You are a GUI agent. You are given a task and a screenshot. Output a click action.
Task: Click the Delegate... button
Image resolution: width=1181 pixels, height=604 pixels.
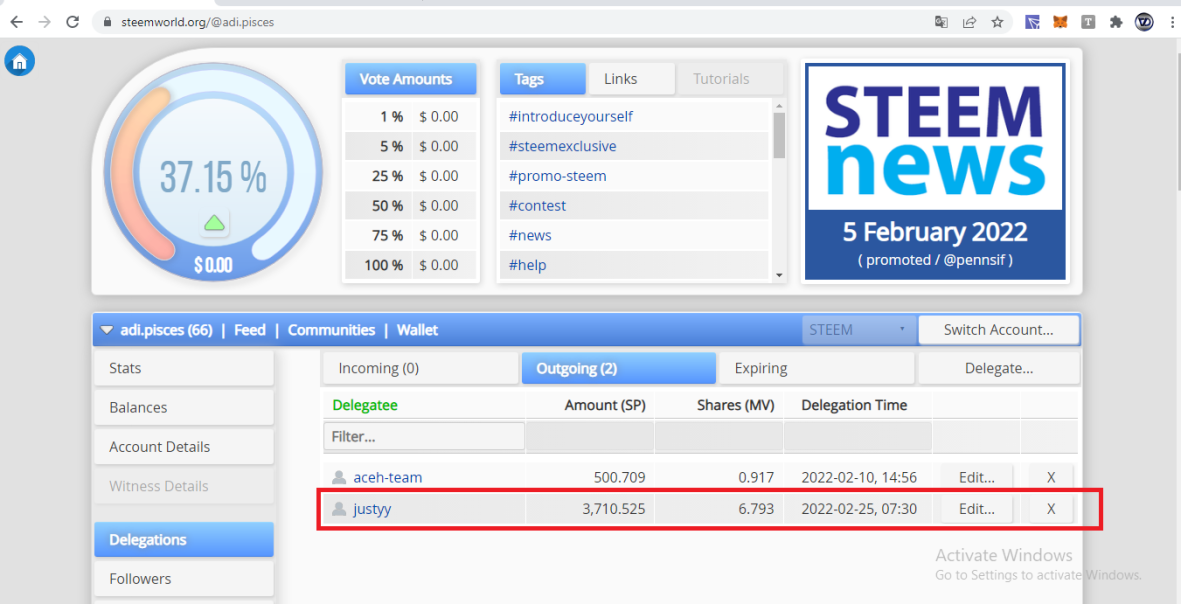(x=999, y=368)
